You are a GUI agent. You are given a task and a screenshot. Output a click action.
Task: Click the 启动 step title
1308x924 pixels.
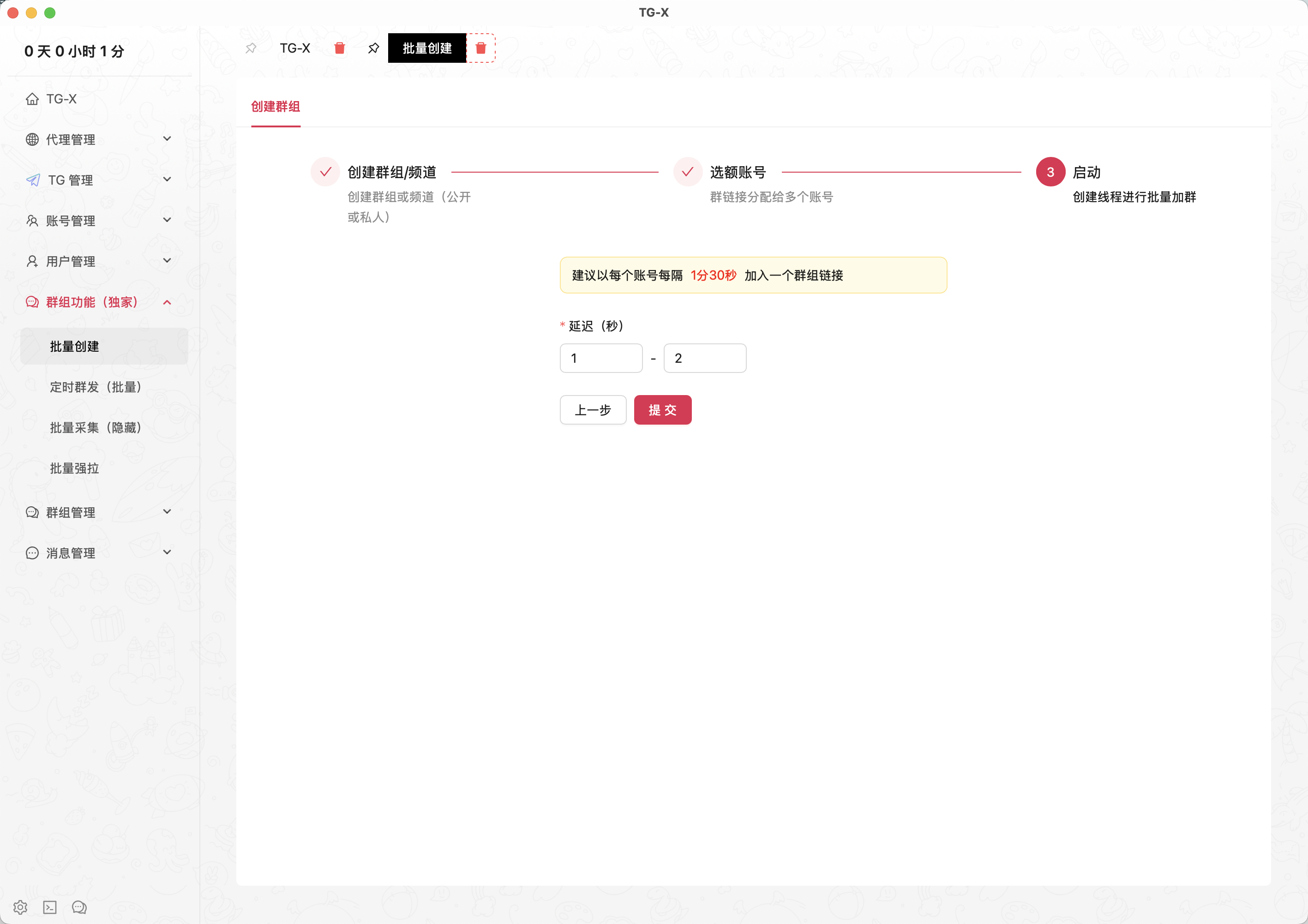pos(1086,172)
